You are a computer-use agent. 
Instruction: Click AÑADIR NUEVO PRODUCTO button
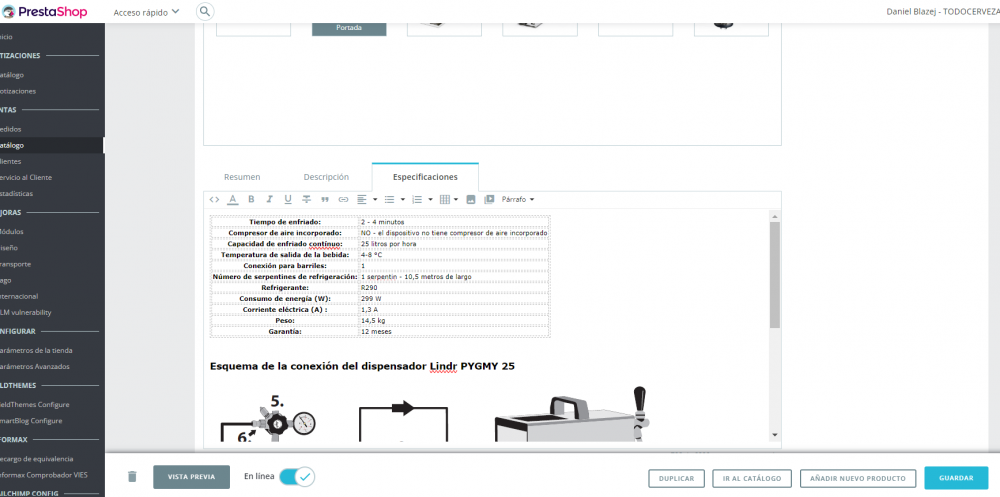click(x=858, y=478)
